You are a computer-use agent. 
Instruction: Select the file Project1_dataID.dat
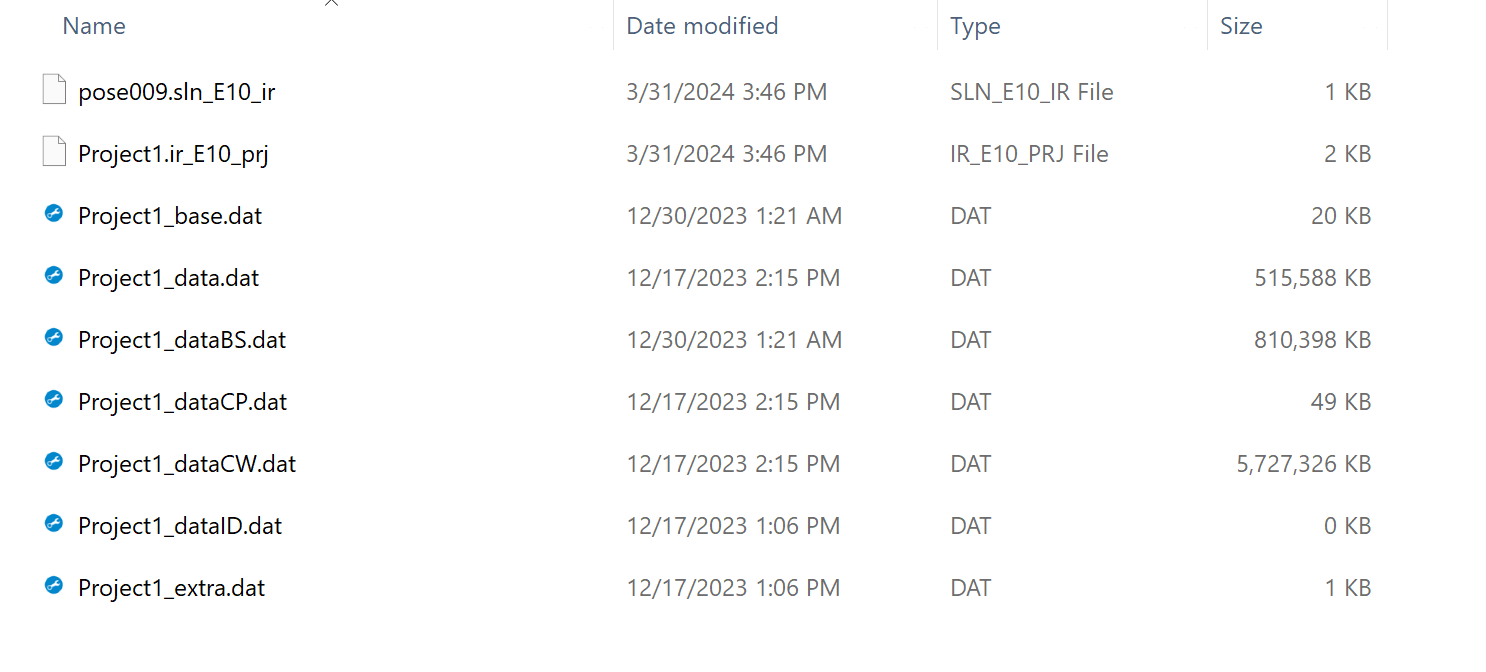180,525
